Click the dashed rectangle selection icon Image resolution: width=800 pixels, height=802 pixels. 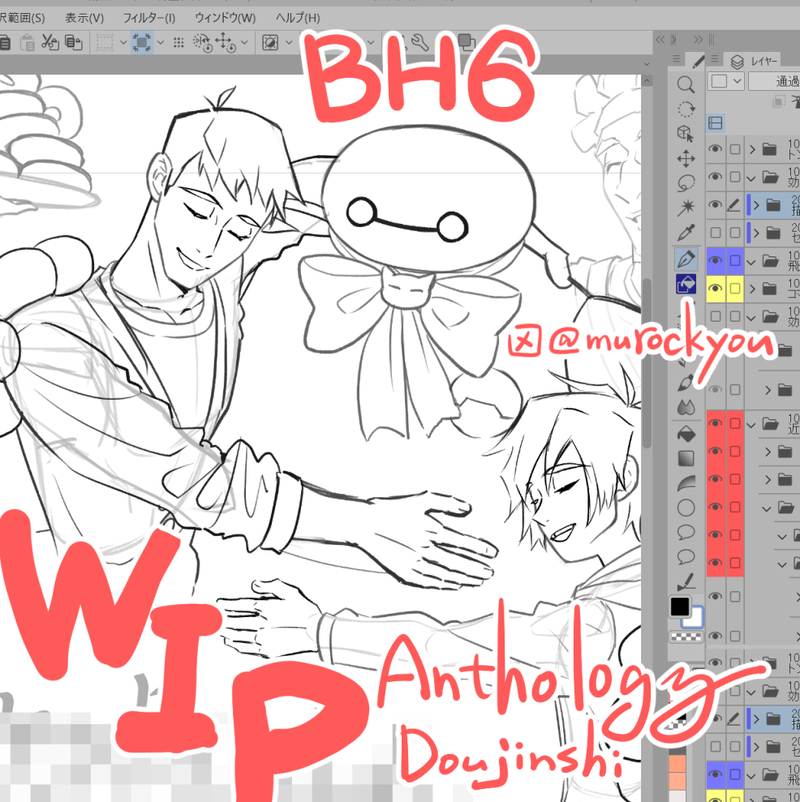point(104,42)
